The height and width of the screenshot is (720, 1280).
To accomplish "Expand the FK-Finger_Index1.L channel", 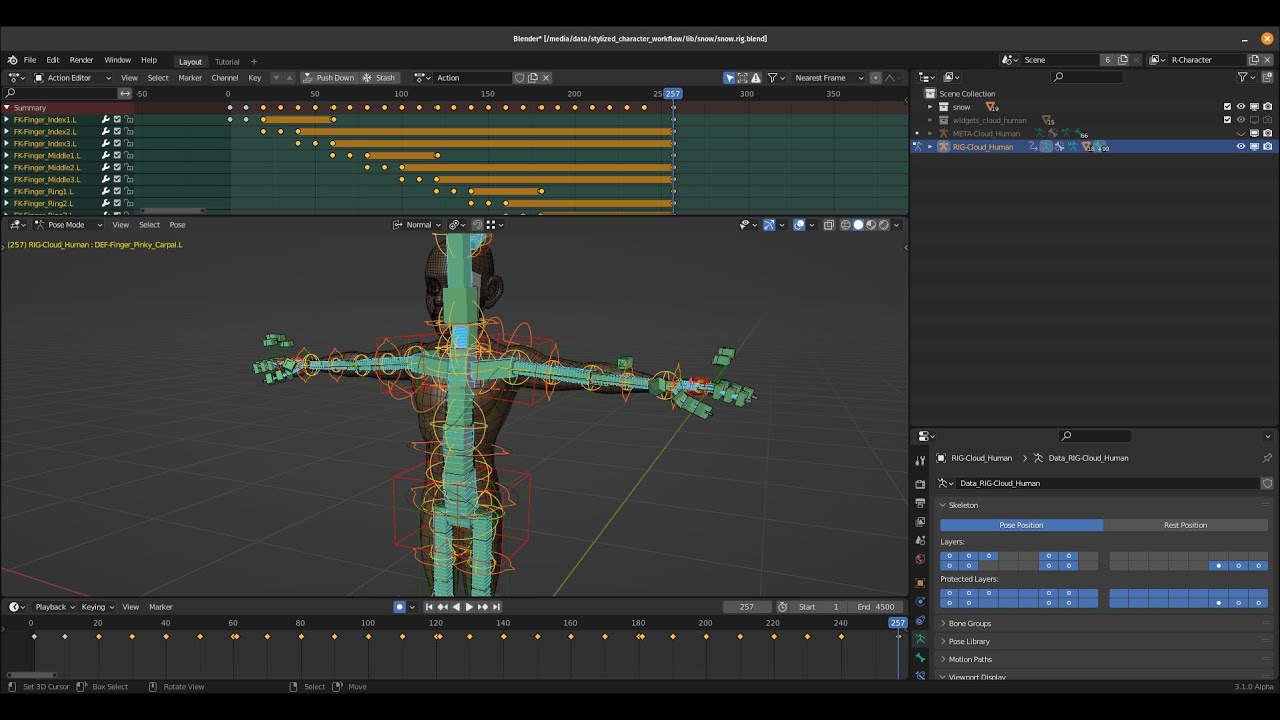I will pyautogui.click(x=6, y=120).
